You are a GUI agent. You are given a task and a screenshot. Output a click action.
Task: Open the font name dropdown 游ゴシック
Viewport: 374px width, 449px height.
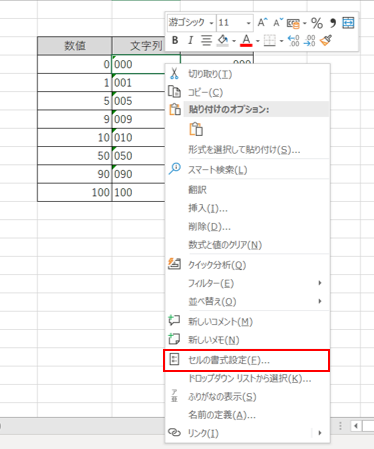pyautogui.click(x=211, y=23)
